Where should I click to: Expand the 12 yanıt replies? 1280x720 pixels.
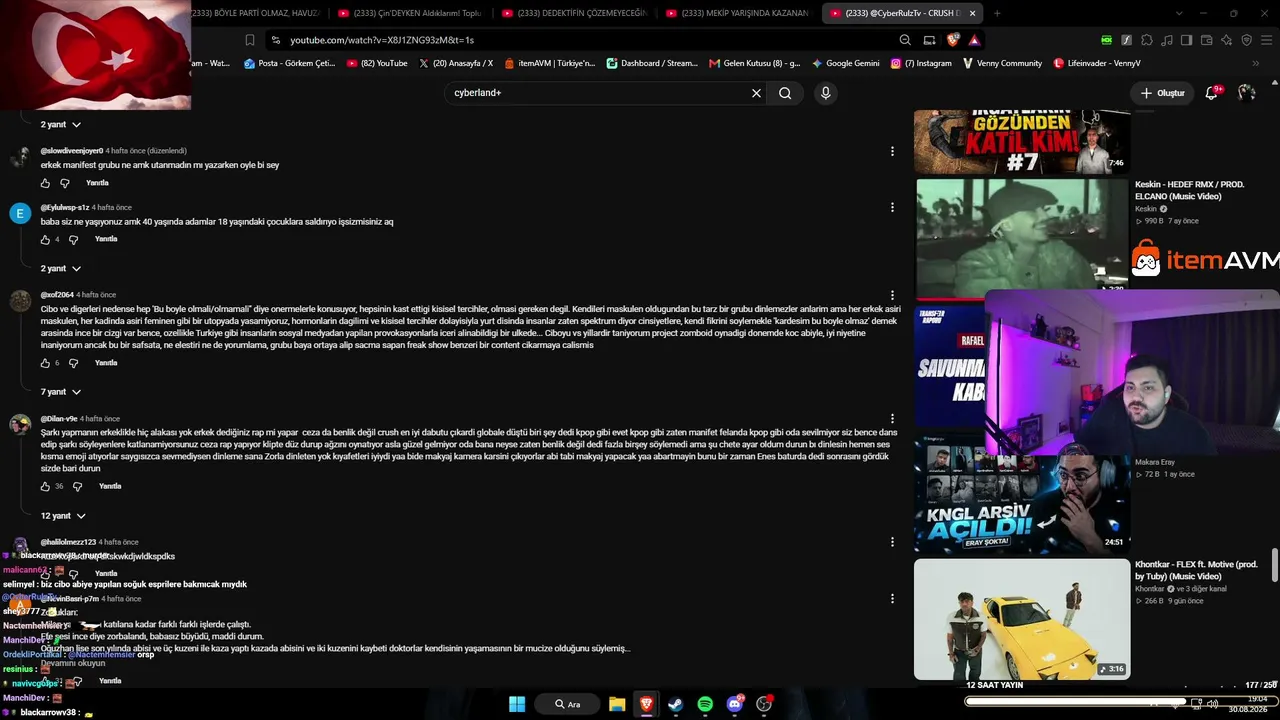[x=63, y=516]
